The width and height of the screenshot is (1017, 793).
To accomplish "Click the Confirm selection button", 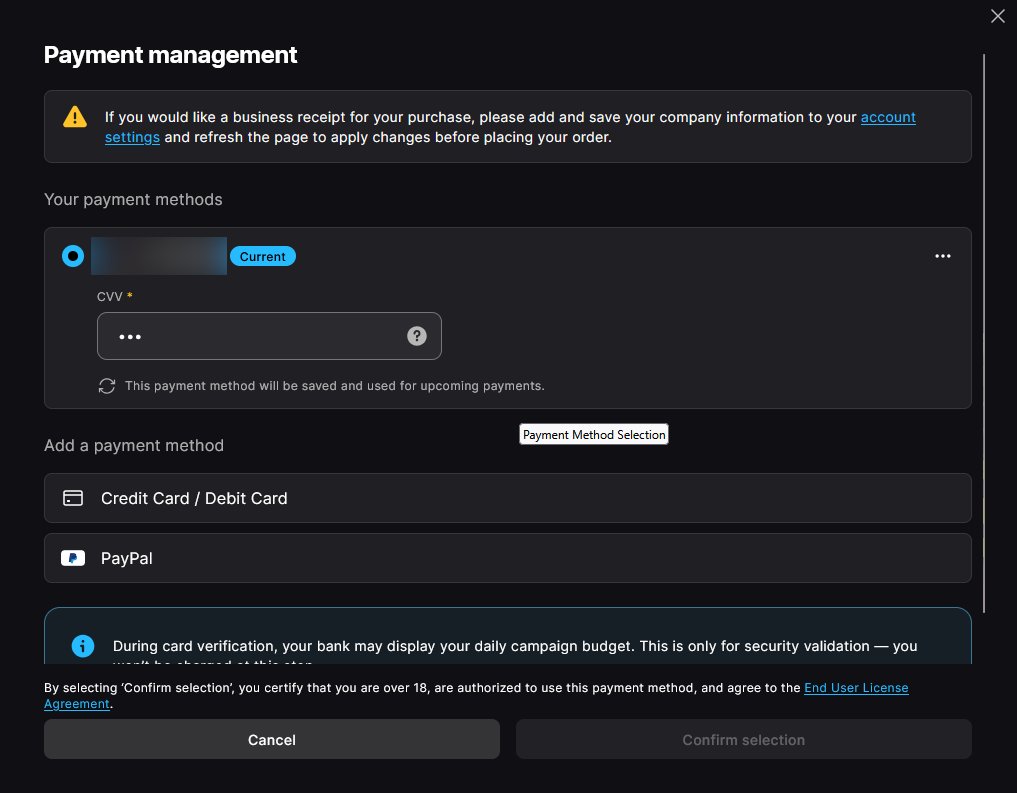I will pos(743,739).
